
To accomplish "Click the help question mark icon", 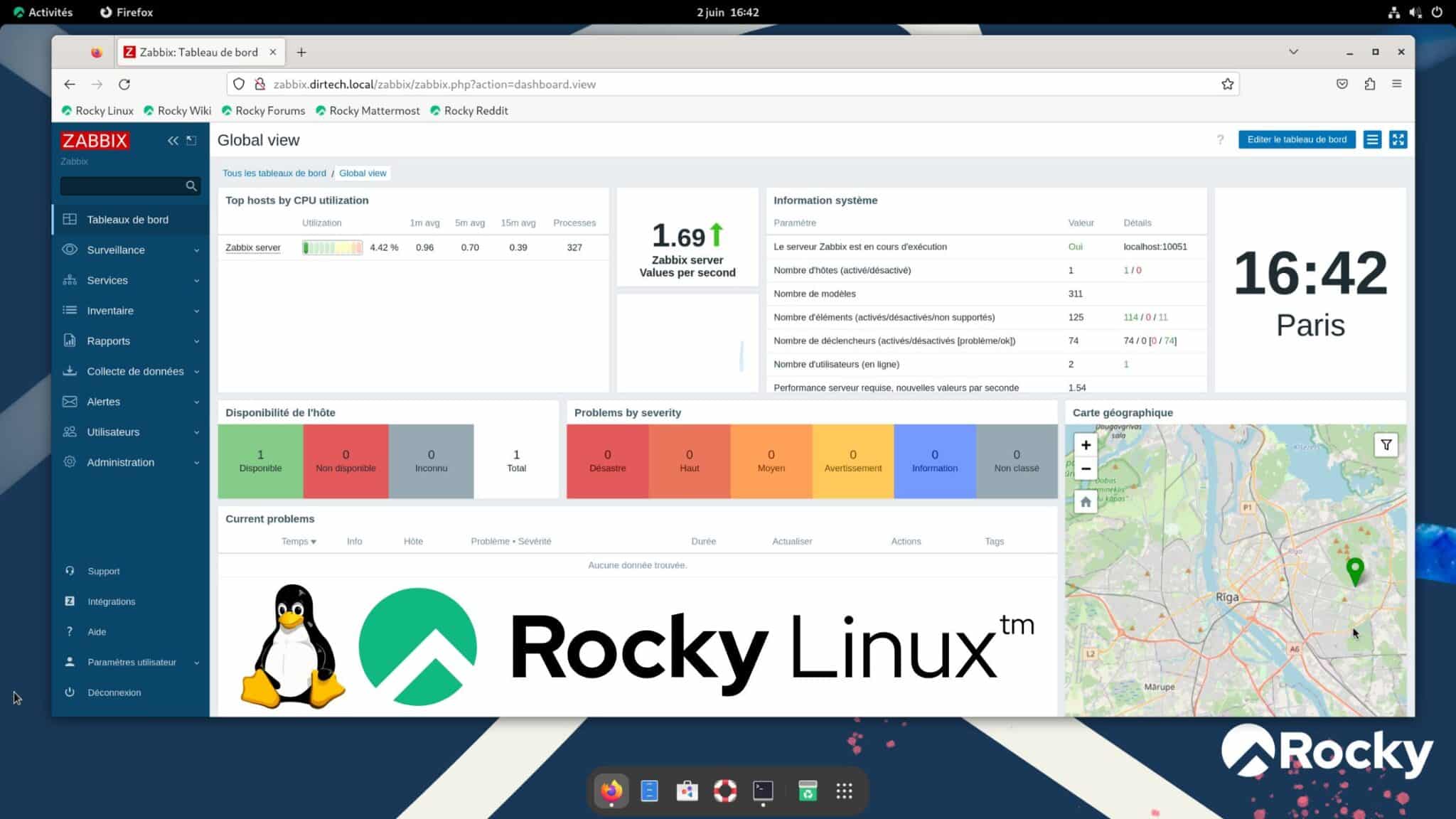I will (1220, 140).
